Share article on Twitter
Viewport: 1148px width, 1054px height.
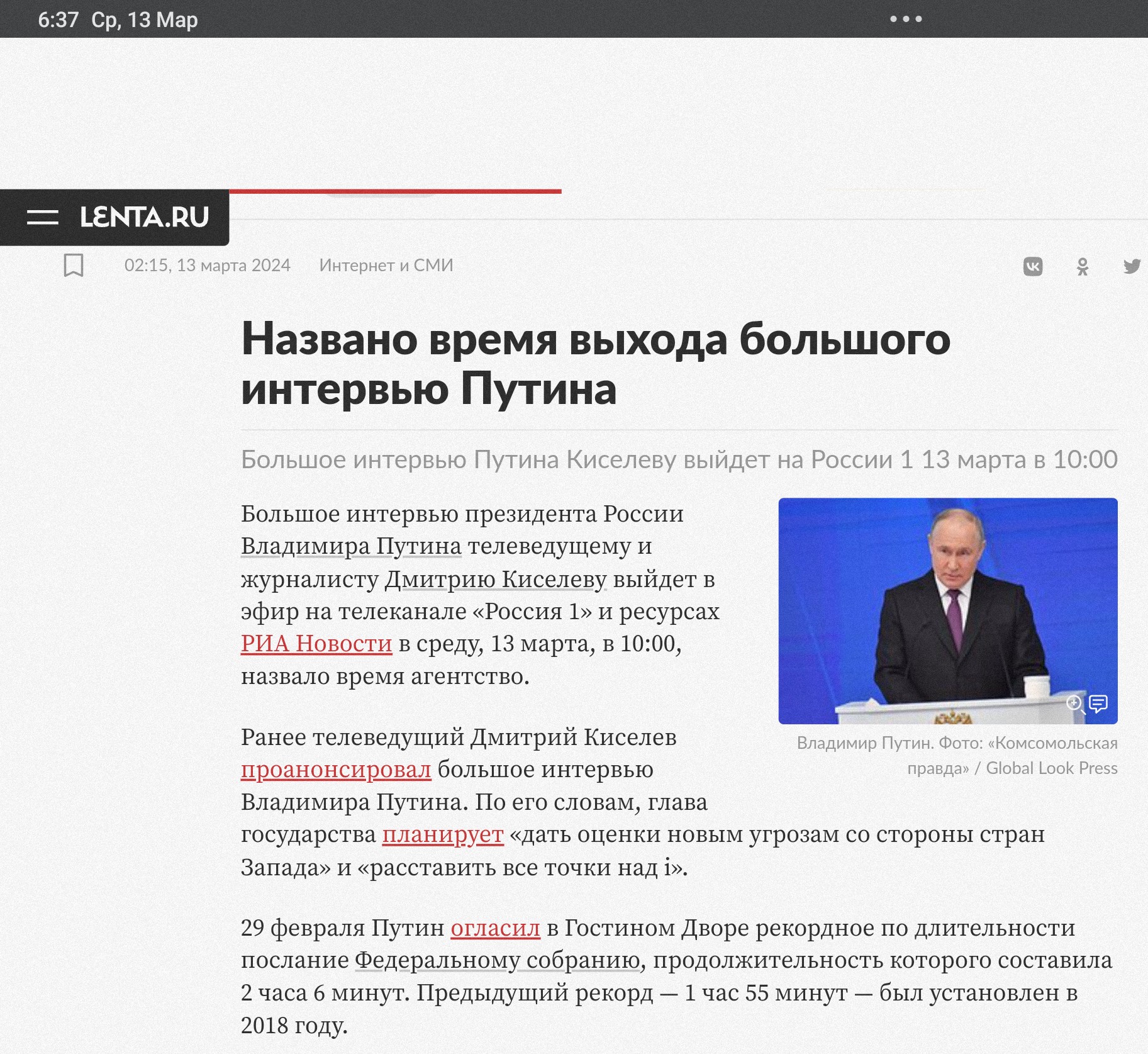[x=1132, y=266]
